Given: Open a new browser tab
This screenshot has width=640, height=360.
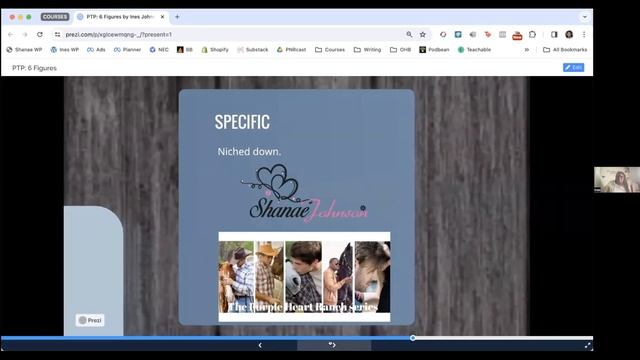Looking at the screenshot, I should [x=177, y=17].
